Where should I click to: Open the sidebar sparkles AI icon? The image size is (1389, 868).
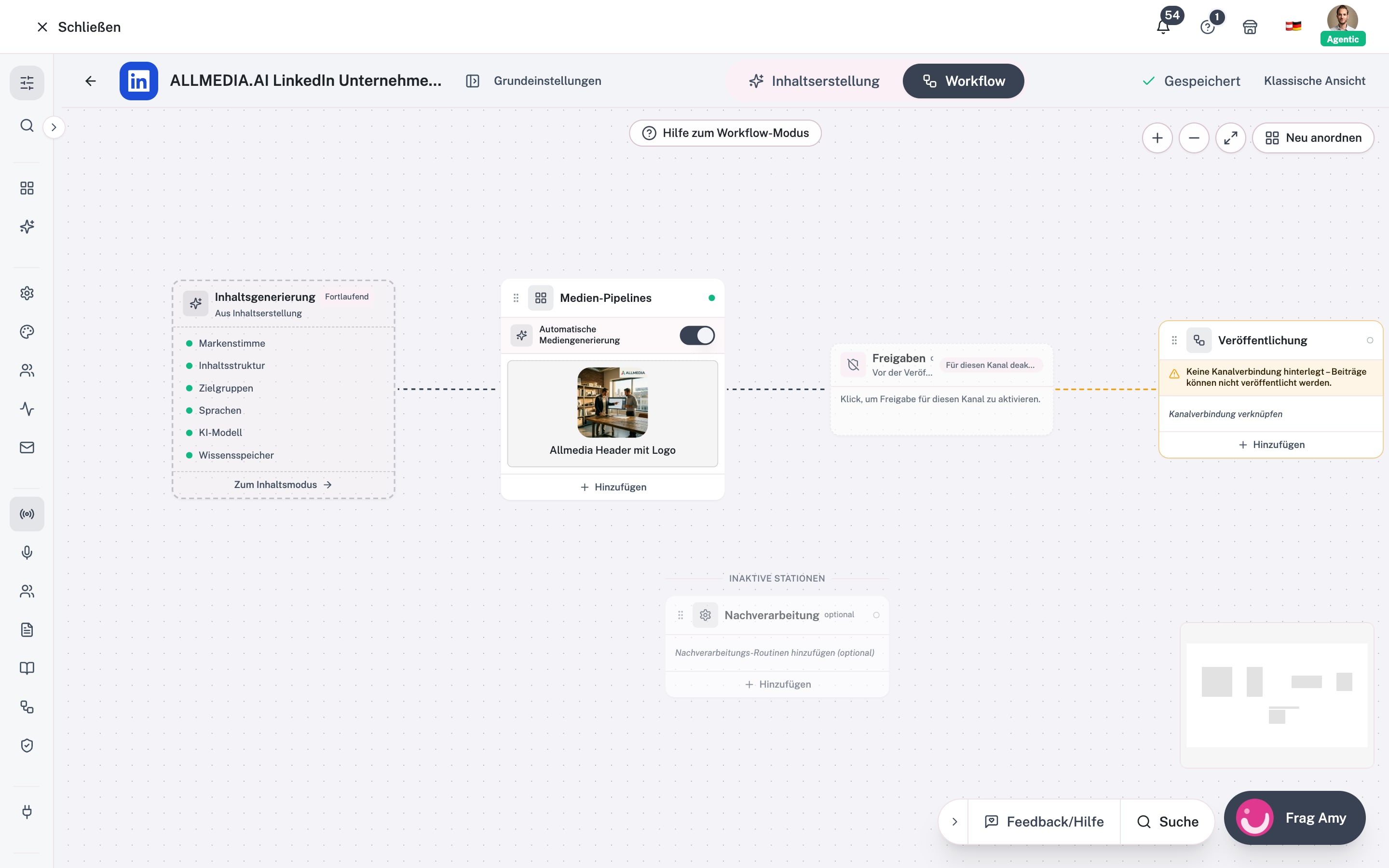pyautogui.click(x=27, y=227)
